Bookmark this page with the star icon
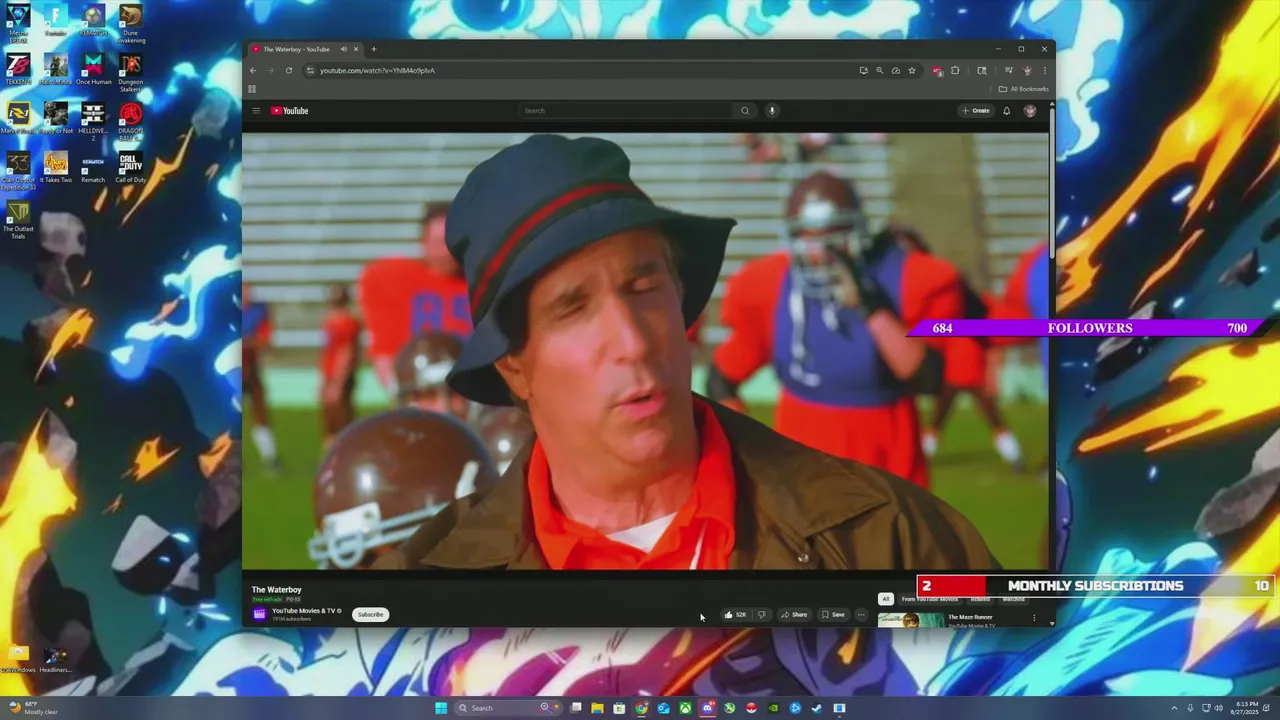Image resolution: width=1280 pixels, height=720 pixels. coord(912,70)
